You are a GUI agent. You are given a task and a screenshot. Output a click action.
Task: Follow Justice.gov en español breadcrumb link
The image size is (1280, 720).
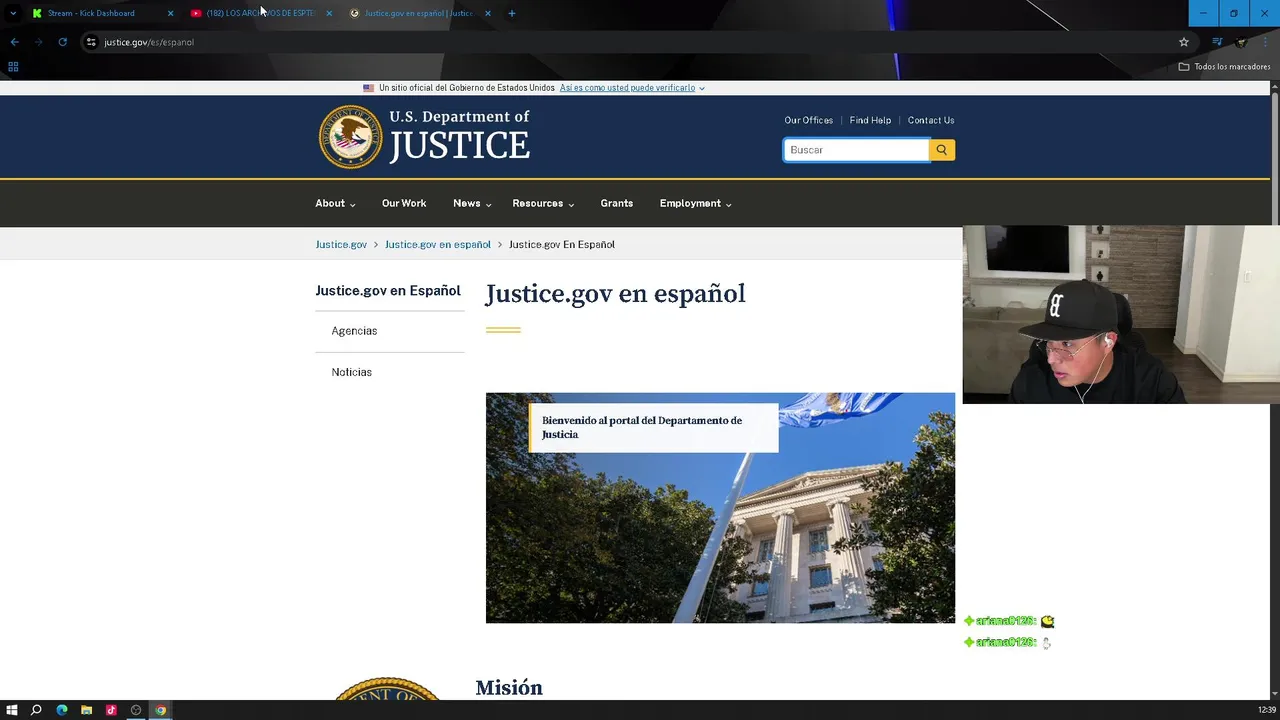438,244
